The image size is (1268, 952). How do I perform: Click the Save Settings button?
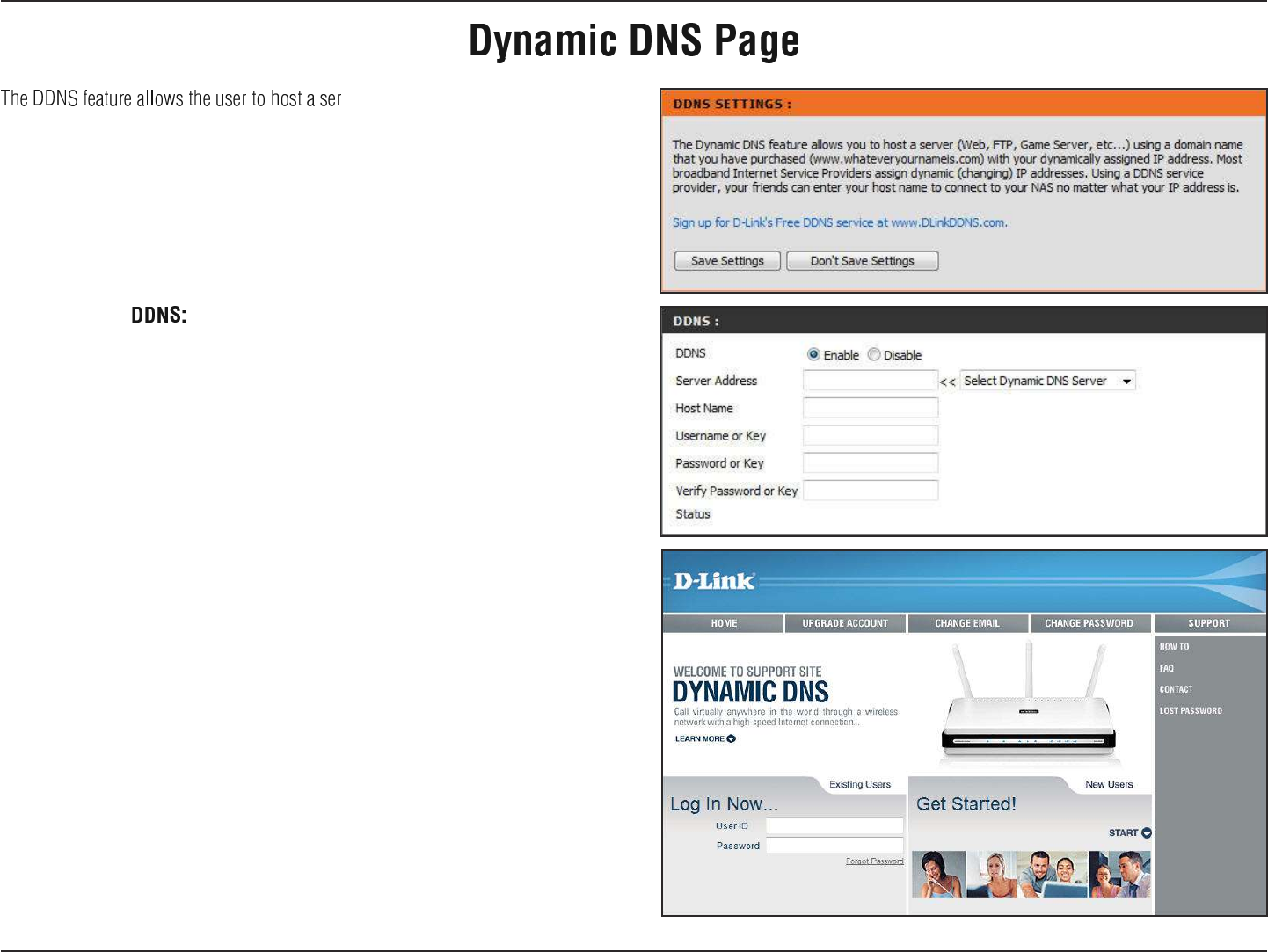click(727, 261)
